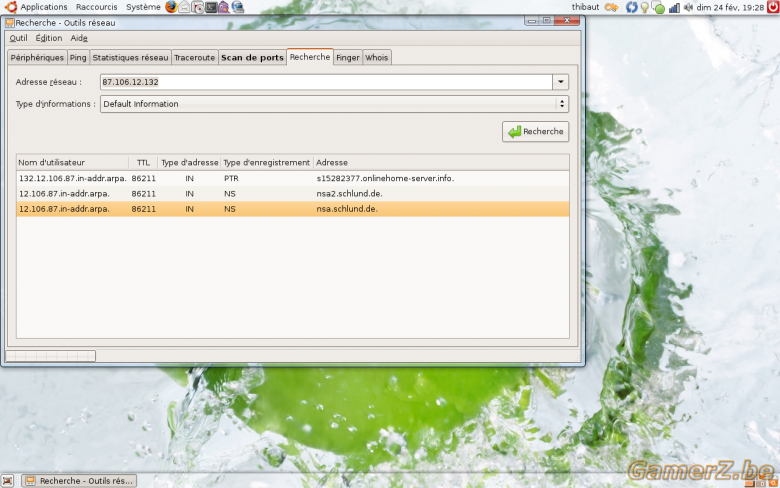780x488 pixels.
Task: Open the Applications menu
Action: click(44, 7)
